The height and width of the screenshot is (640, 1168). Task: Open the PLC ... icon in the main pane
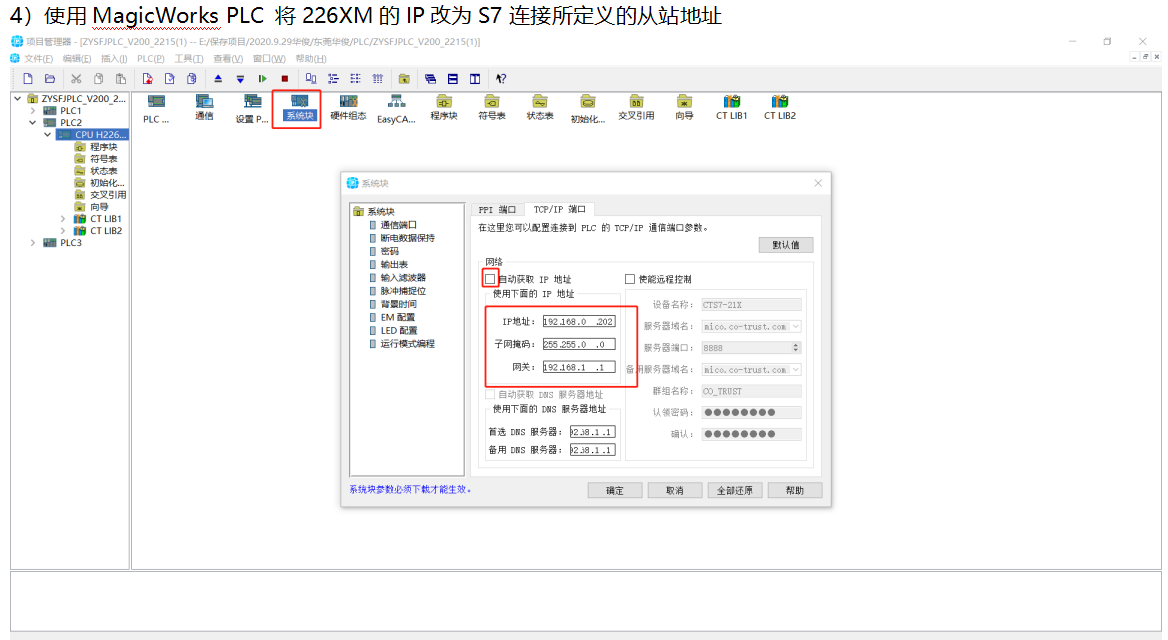pyautogui.click(x=156, y=109)
